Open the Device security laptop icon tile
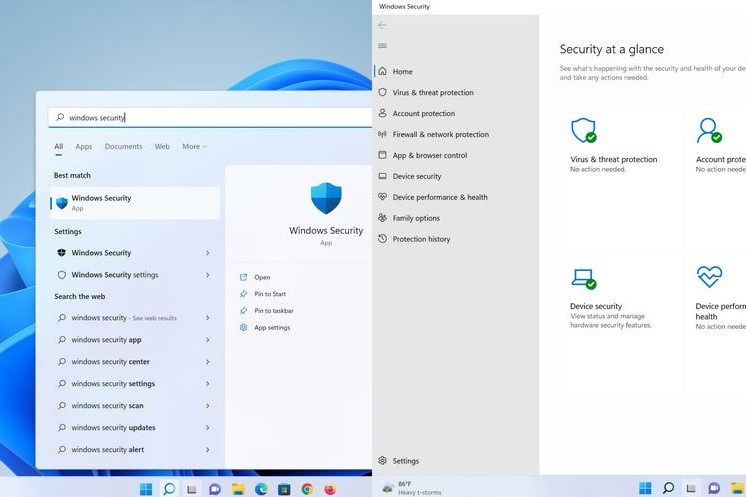The image size is (746, 497). (x=583, y=278)
